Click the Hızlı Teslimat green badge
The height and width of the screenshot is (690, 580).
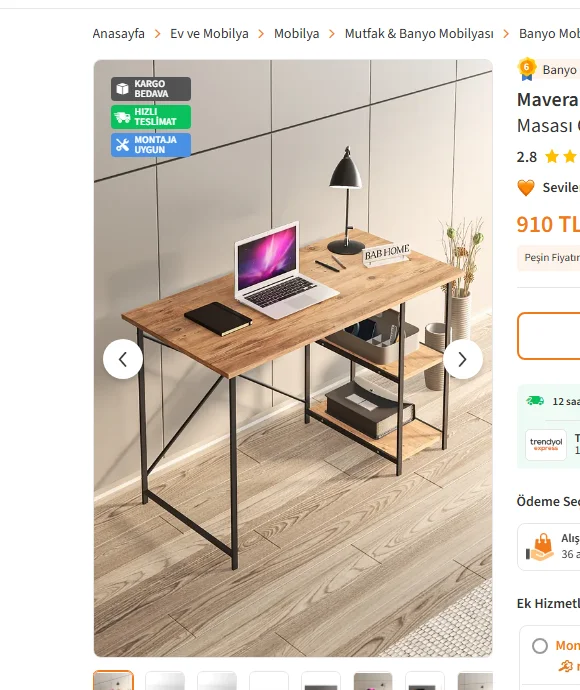tap(151, 117)
